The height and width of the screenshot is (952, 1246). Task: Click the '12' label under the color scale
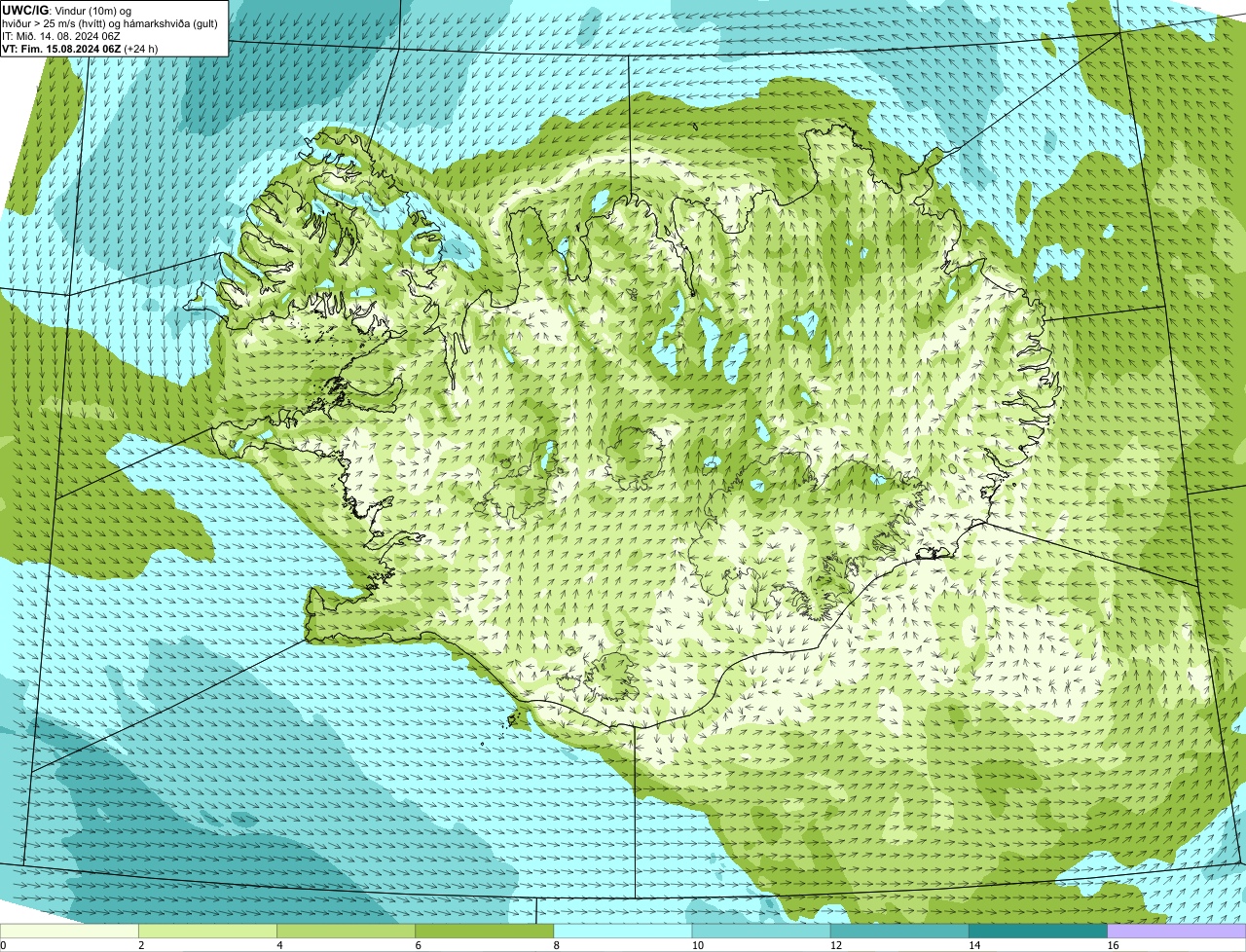pos(835,945)
